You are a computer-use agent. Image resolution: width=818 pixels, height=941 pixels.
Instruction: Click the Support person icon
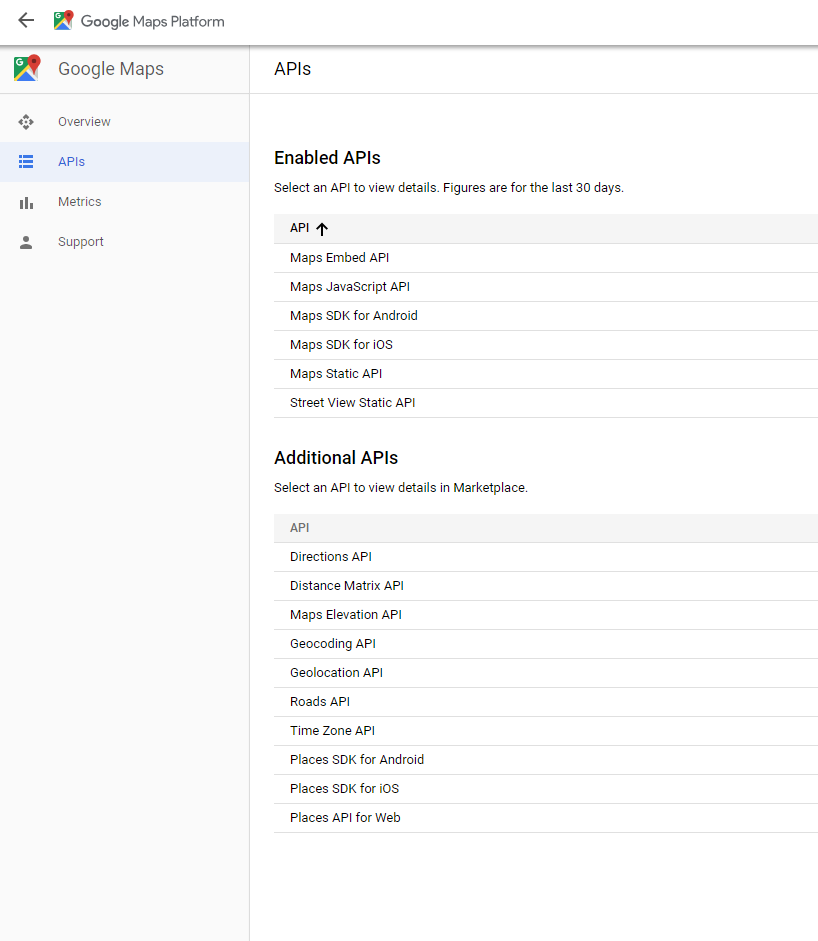pyautogui.click(x=26, y=242)
